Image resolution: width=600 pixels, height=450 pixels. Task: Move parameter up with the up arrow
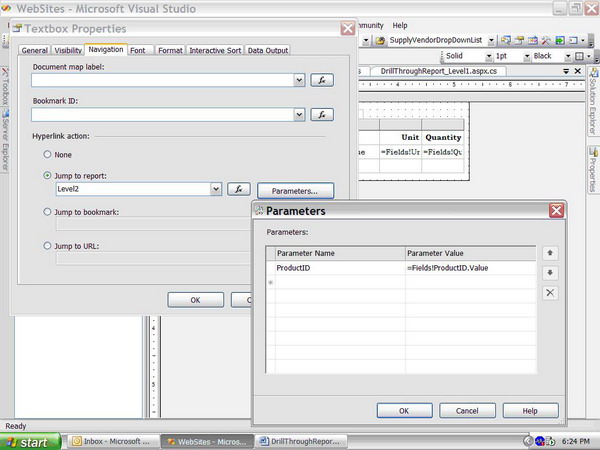coord(550,253)
